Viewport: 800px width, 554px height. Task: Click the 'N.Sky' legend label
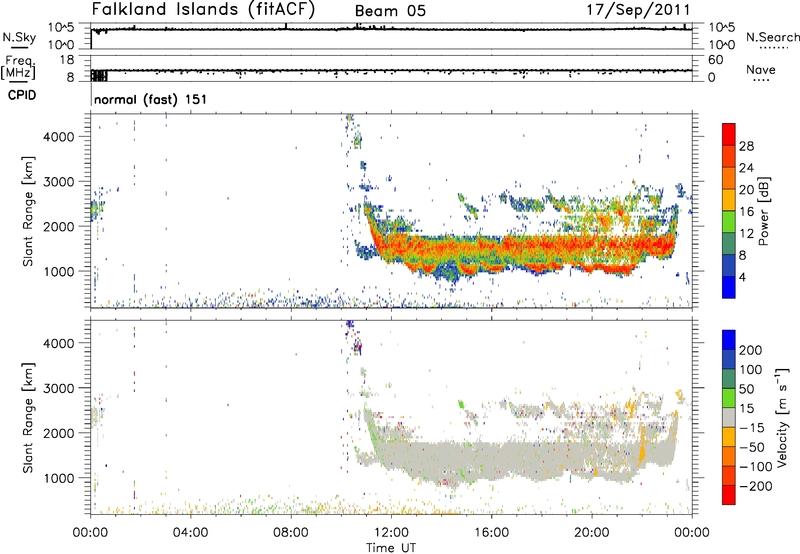pyautogui.click(x=19, y=37)
